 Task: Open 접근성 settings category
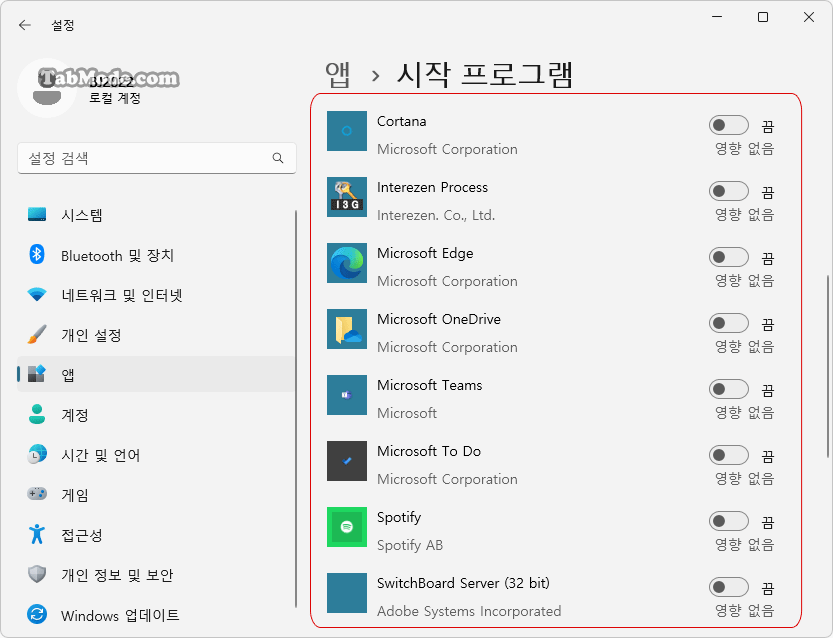coord(156,534)
